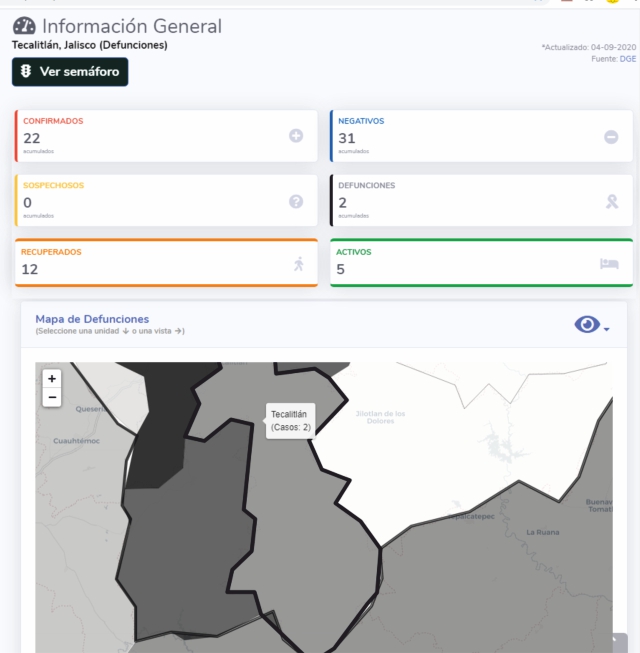Screen dimensions: 640x653
Task: Zoom out the map with minus button
Action: [x=52, y=397]
